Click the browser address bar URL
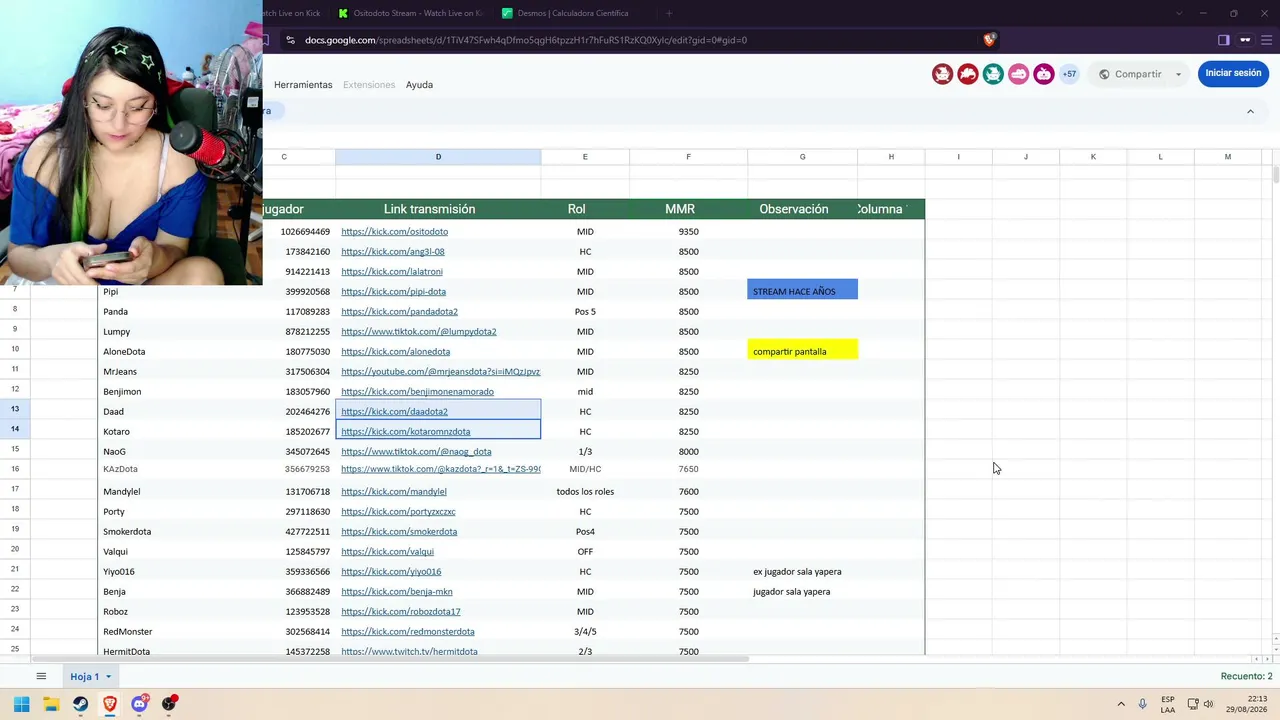The image size is (1280, 720). click(x=526, y=40)
